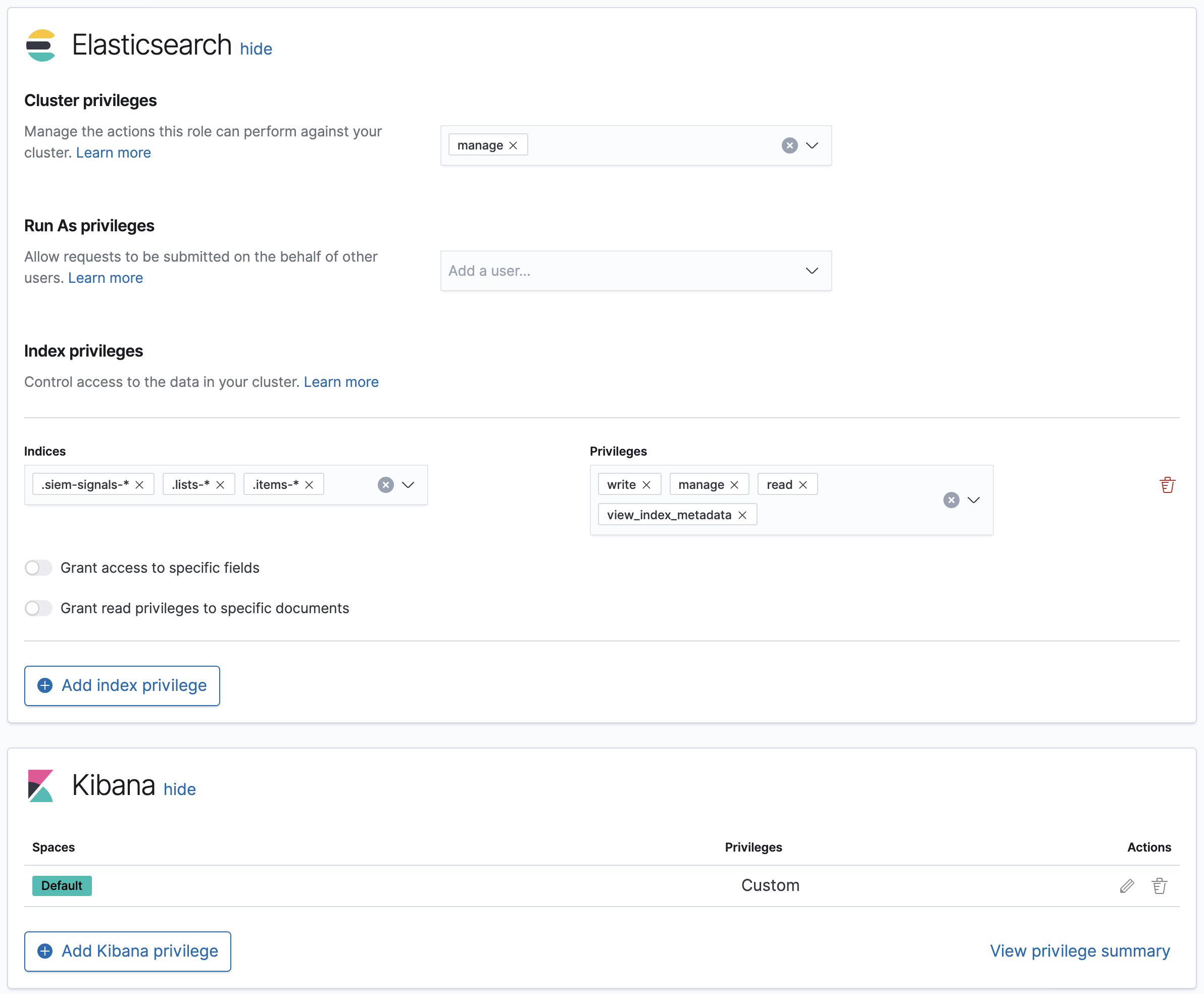Image resolution: width=1204 pixels, height=994 pixels.
Task: Expand the cluster privileges dropdown
Action: 812,145
